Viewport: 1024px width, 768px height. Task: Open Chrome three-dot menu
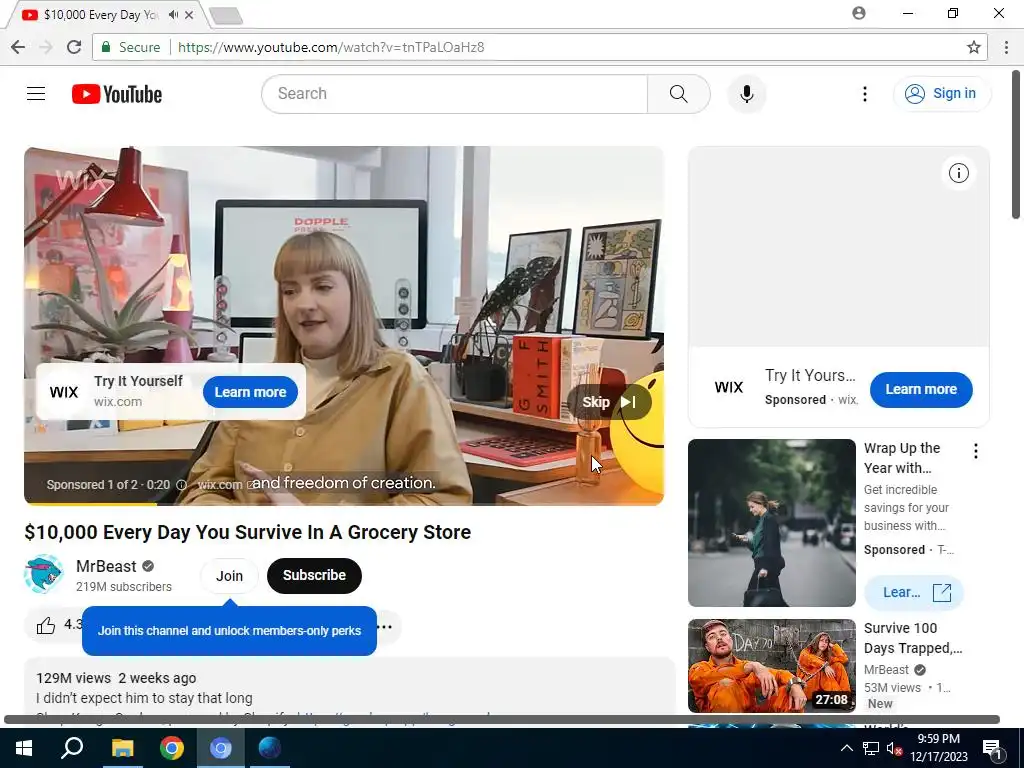[x=1006, y=47]
